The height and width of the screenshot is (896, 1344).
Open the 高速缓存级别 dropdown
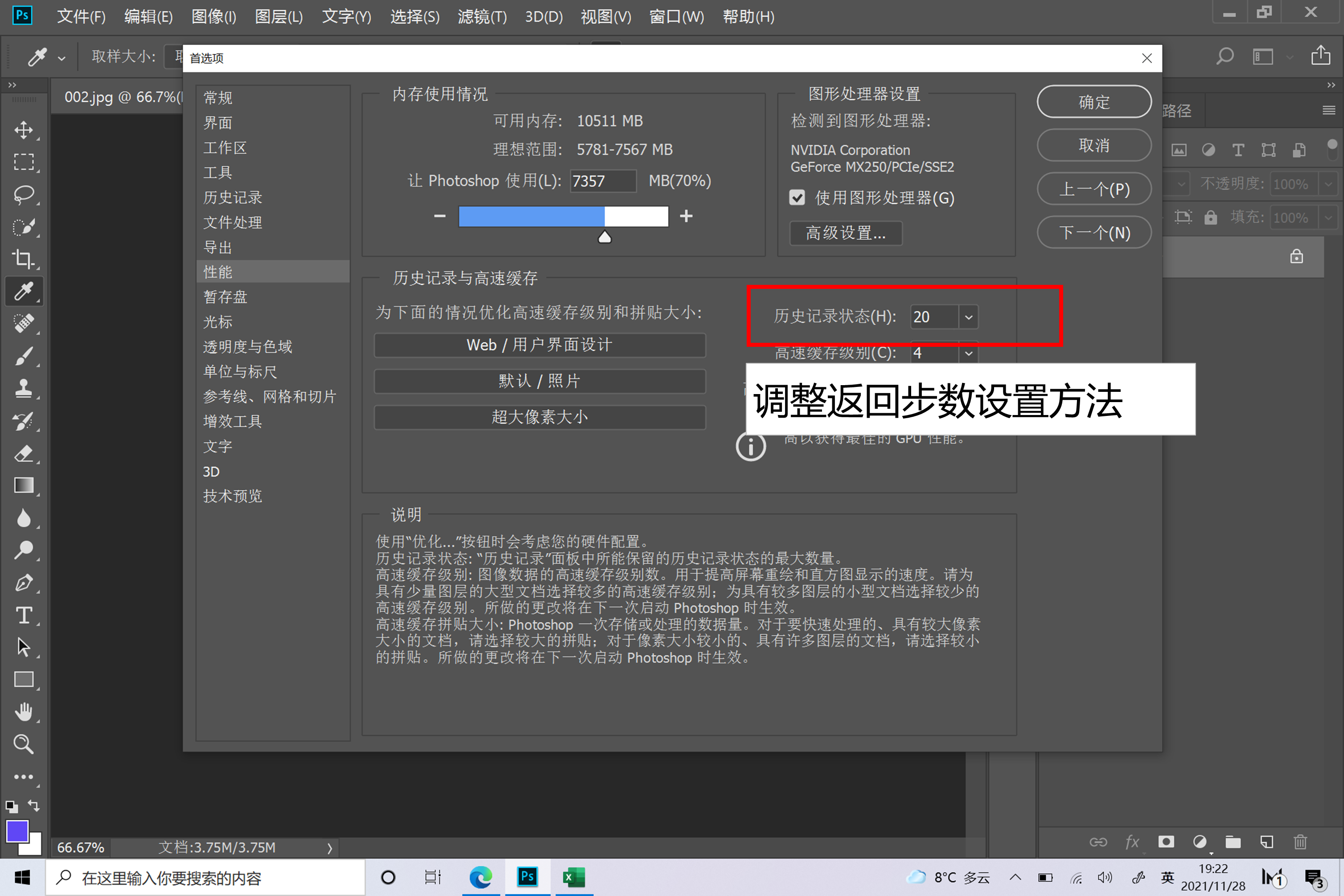tap(968, 353)
